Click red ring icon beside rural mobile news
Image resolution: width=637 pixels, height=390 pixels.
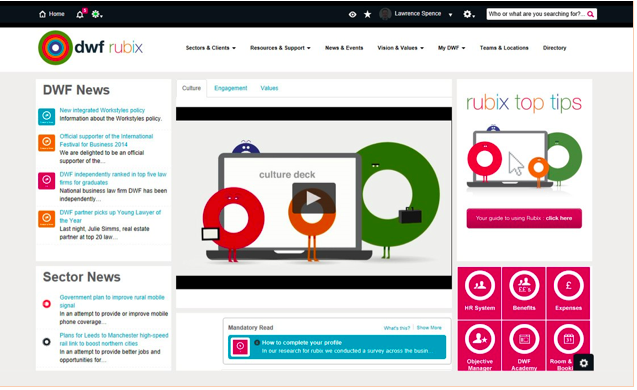pos(47,304)
